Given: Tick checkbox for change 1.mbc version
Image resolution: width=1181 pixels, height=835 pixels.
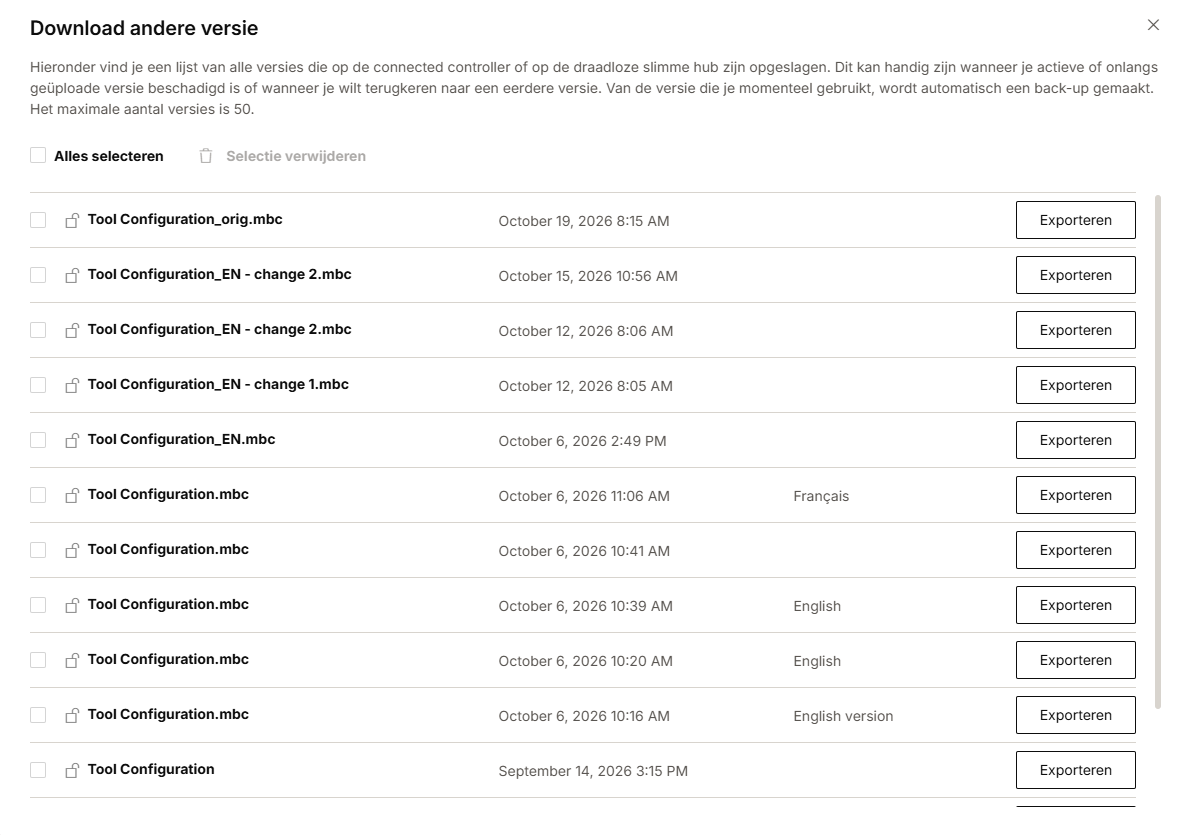Looking at the screenshot, I should pos(38,385).
